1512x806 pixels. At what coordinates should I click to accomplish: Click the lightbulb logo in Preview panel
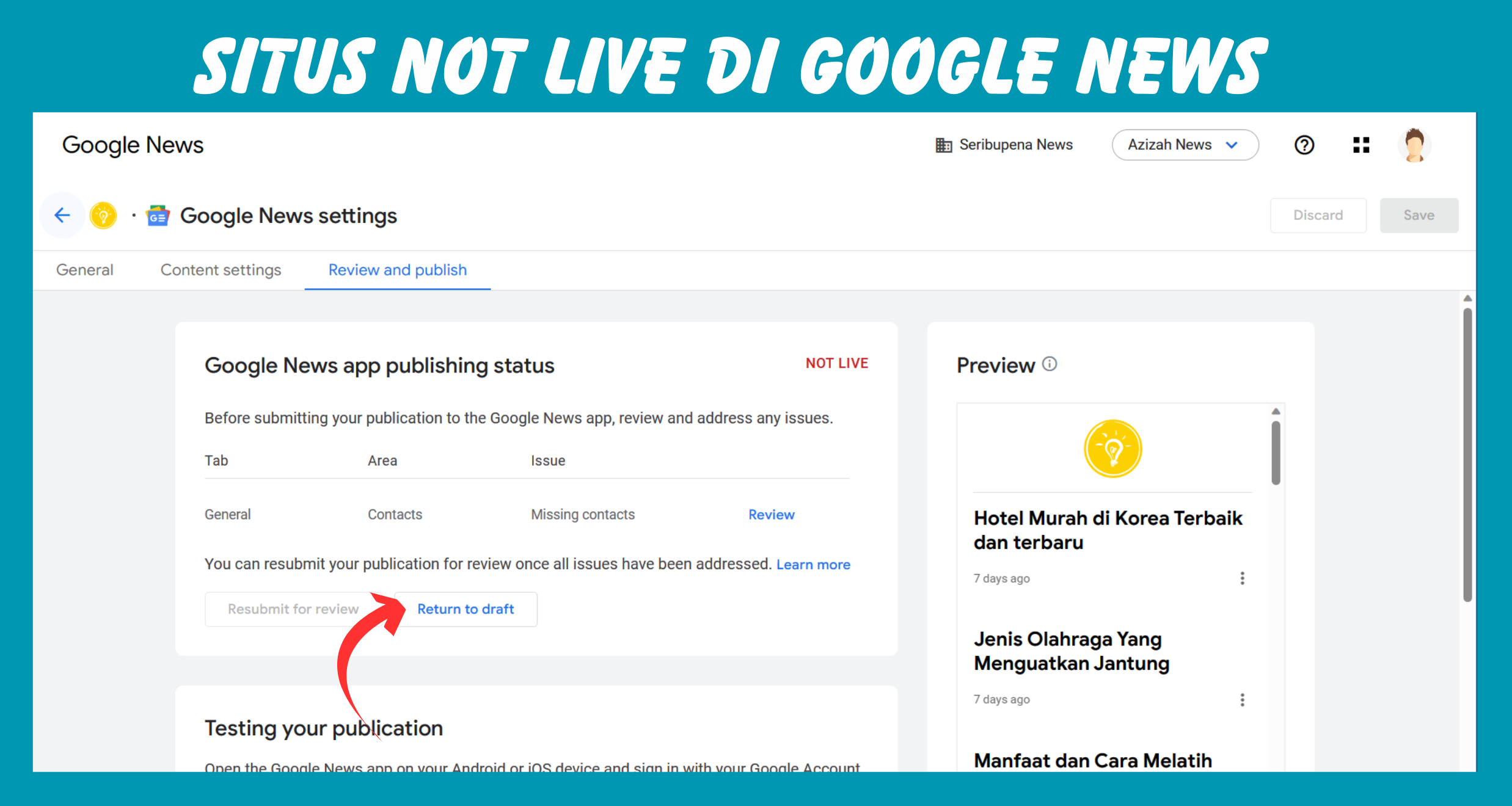(1112, 448)
